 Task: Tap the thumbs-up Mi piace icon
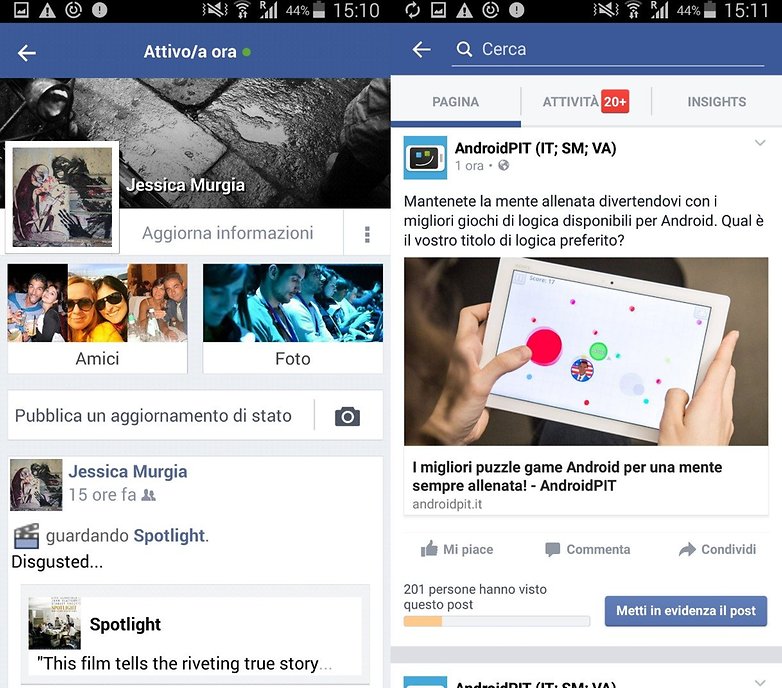pyautogui.click(x=429, y=548)
